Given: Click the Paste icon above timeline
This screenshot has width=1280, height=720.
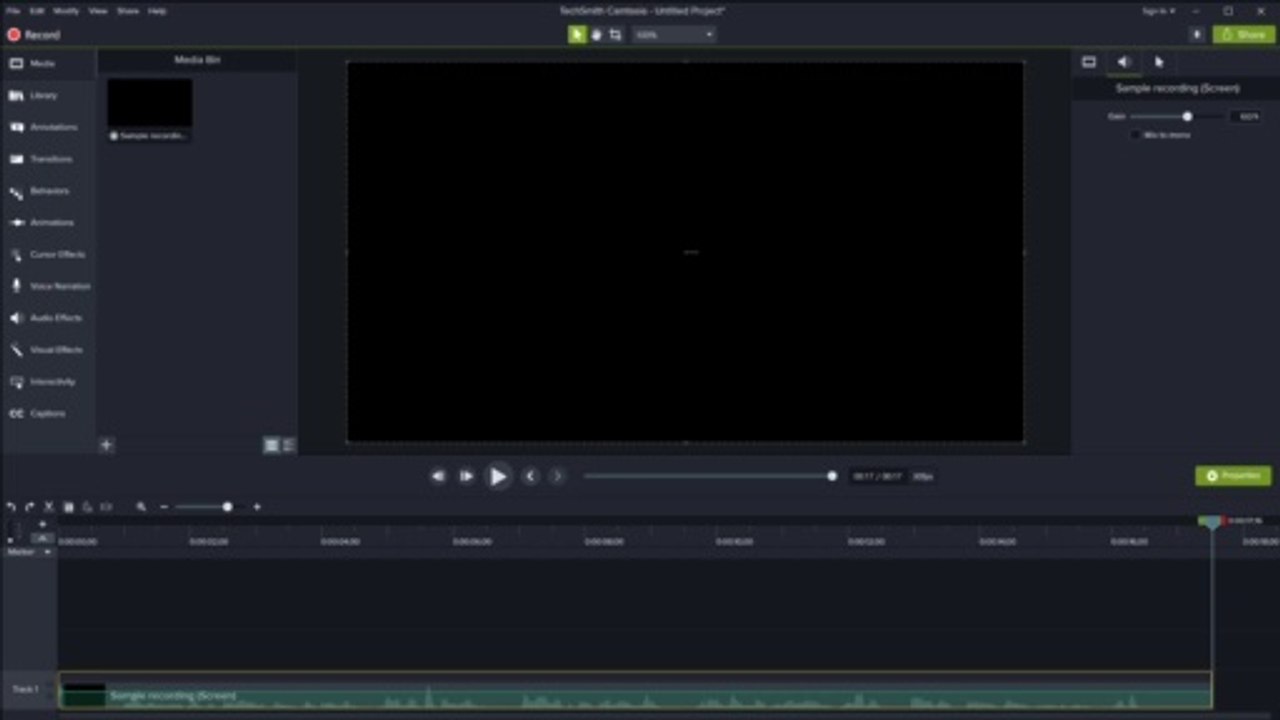Looking at the screenshot, I should point(87,507).
